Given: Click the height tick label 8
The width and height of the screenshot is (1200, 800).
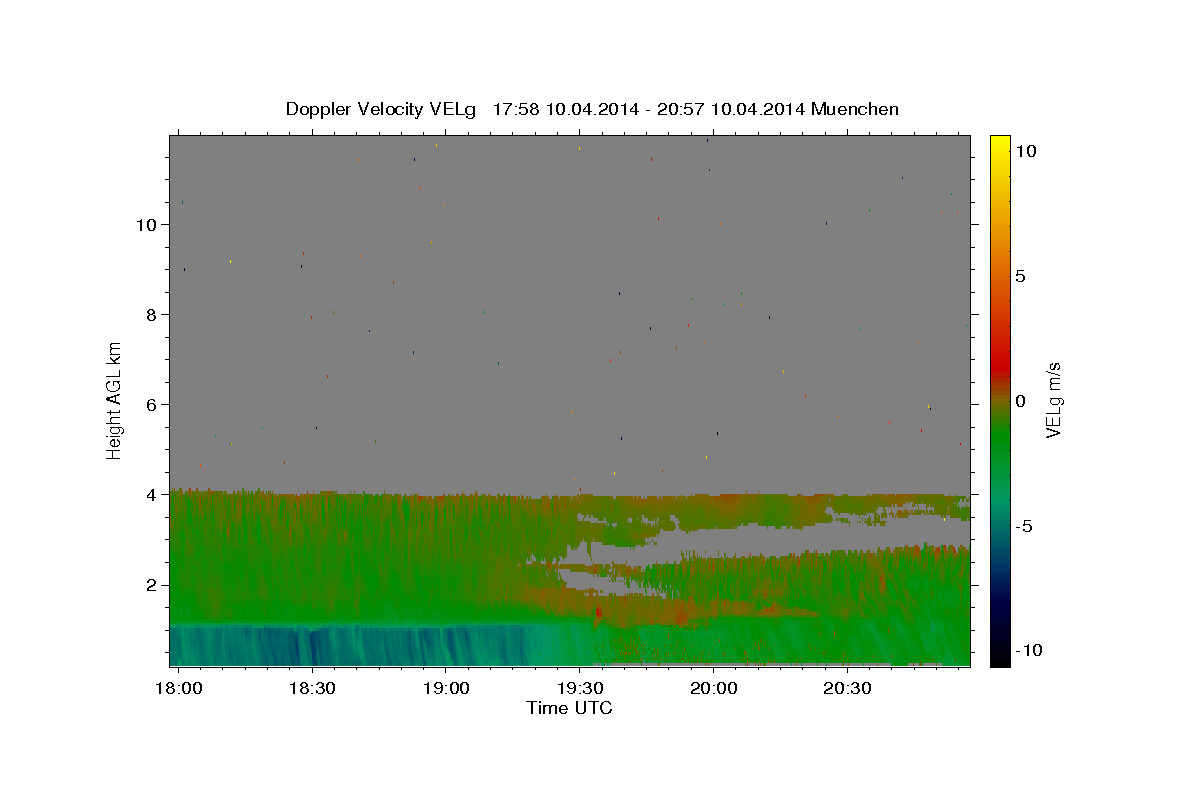Looking at the screenshot, I should 151,314.
